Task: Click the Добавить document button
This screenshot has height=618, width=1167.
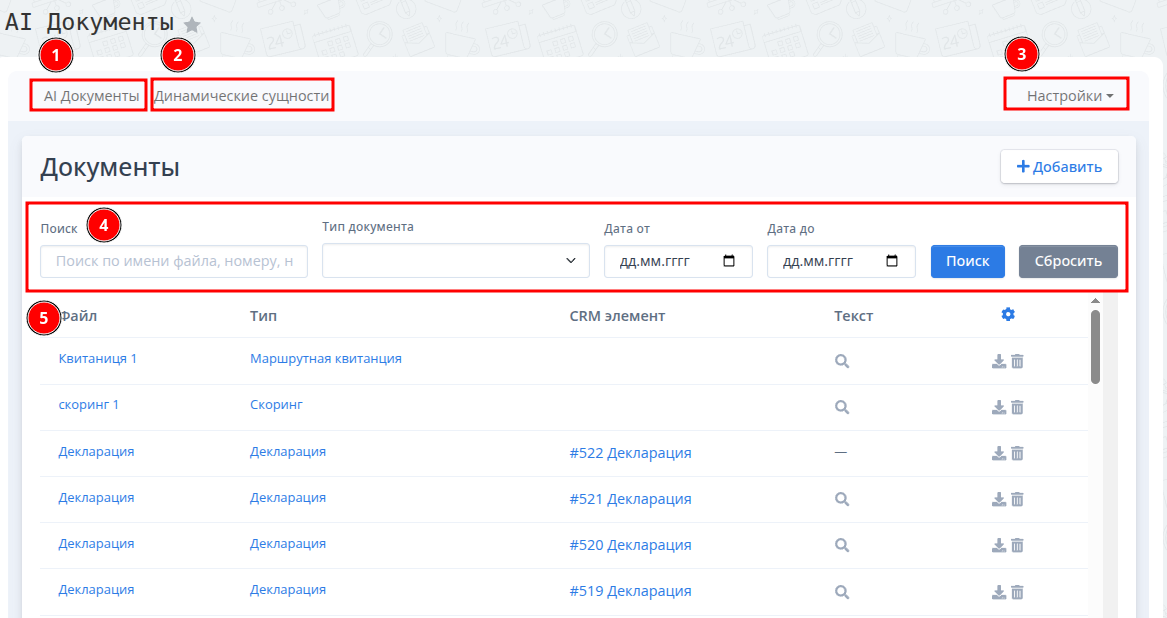Action: pos(1059,167)
